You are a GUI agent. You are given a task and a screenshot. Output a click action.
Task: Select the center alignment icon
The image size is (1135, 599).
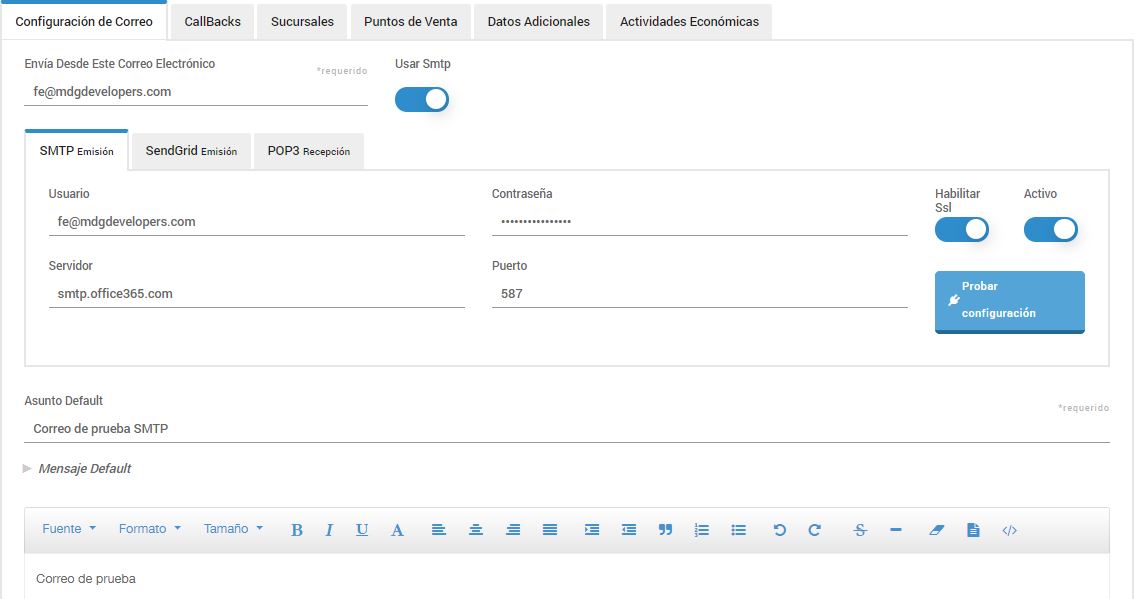(476, 529)
